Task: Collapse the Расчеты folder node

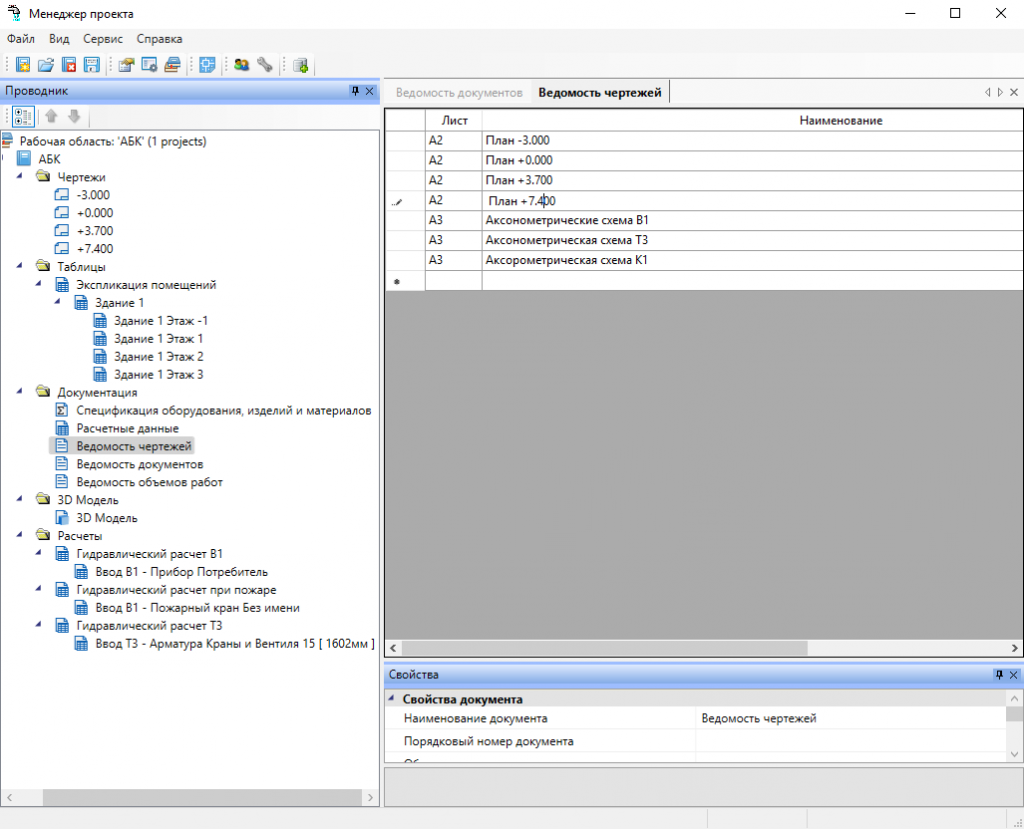Action: (x=21, y=536)
